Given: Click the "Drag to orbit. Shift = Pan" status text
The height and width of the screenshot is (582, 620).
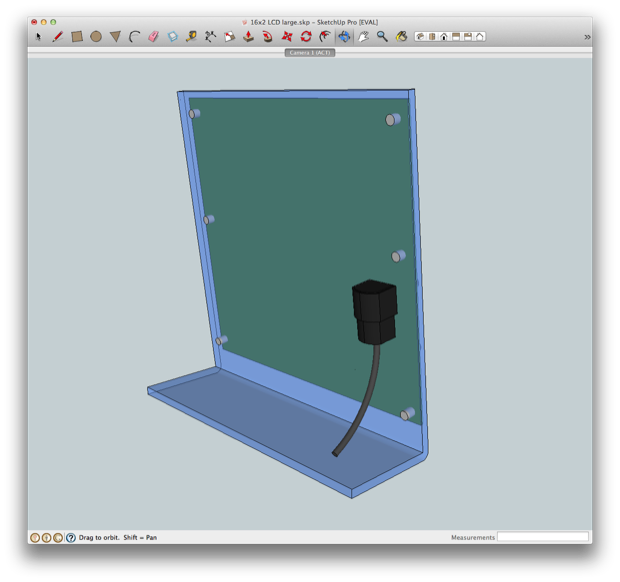Looking at the screenshot, I should [x=118, y=538].
